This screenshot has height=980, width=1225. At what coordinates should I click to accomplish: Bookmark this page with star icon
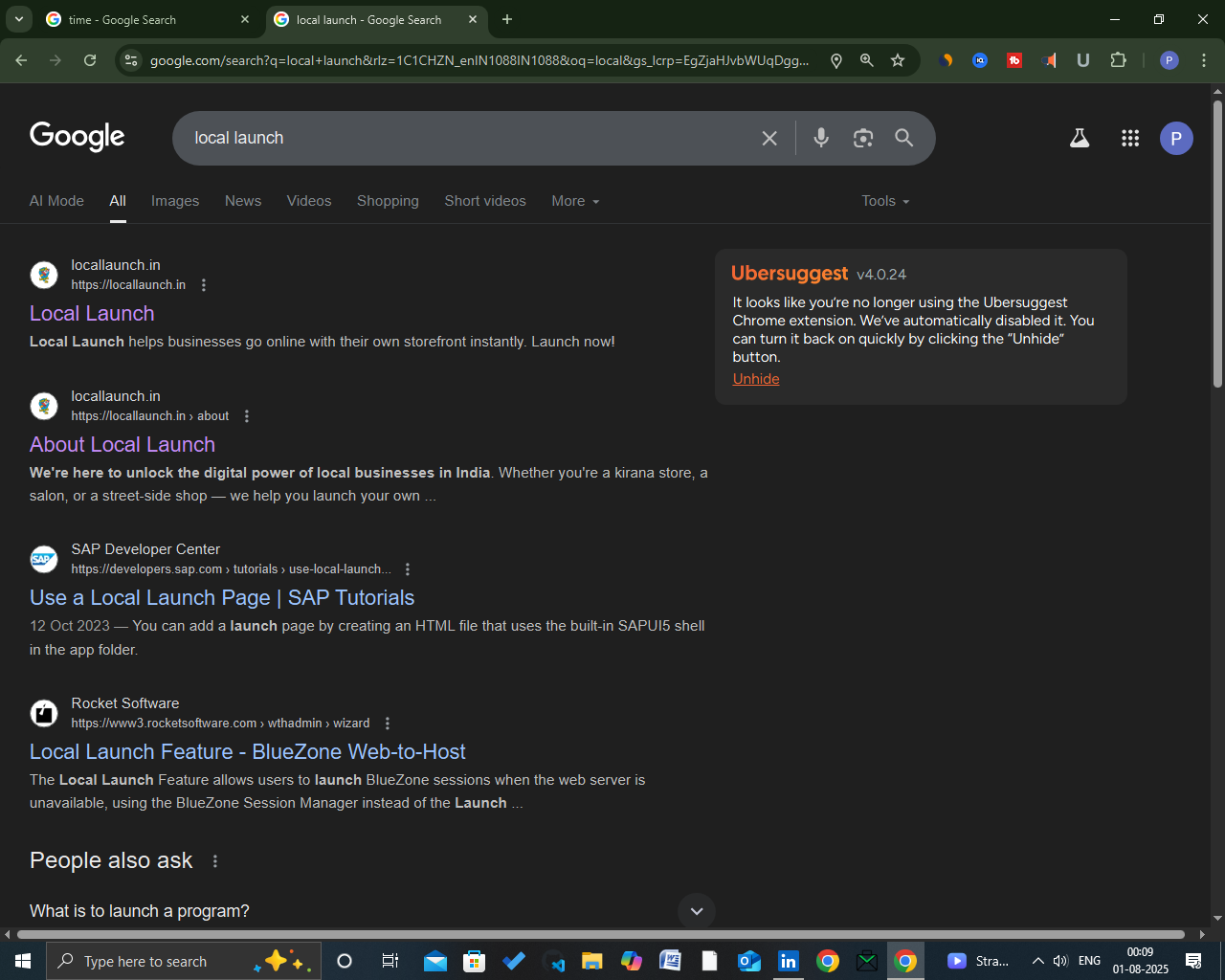tap(898, 60)
